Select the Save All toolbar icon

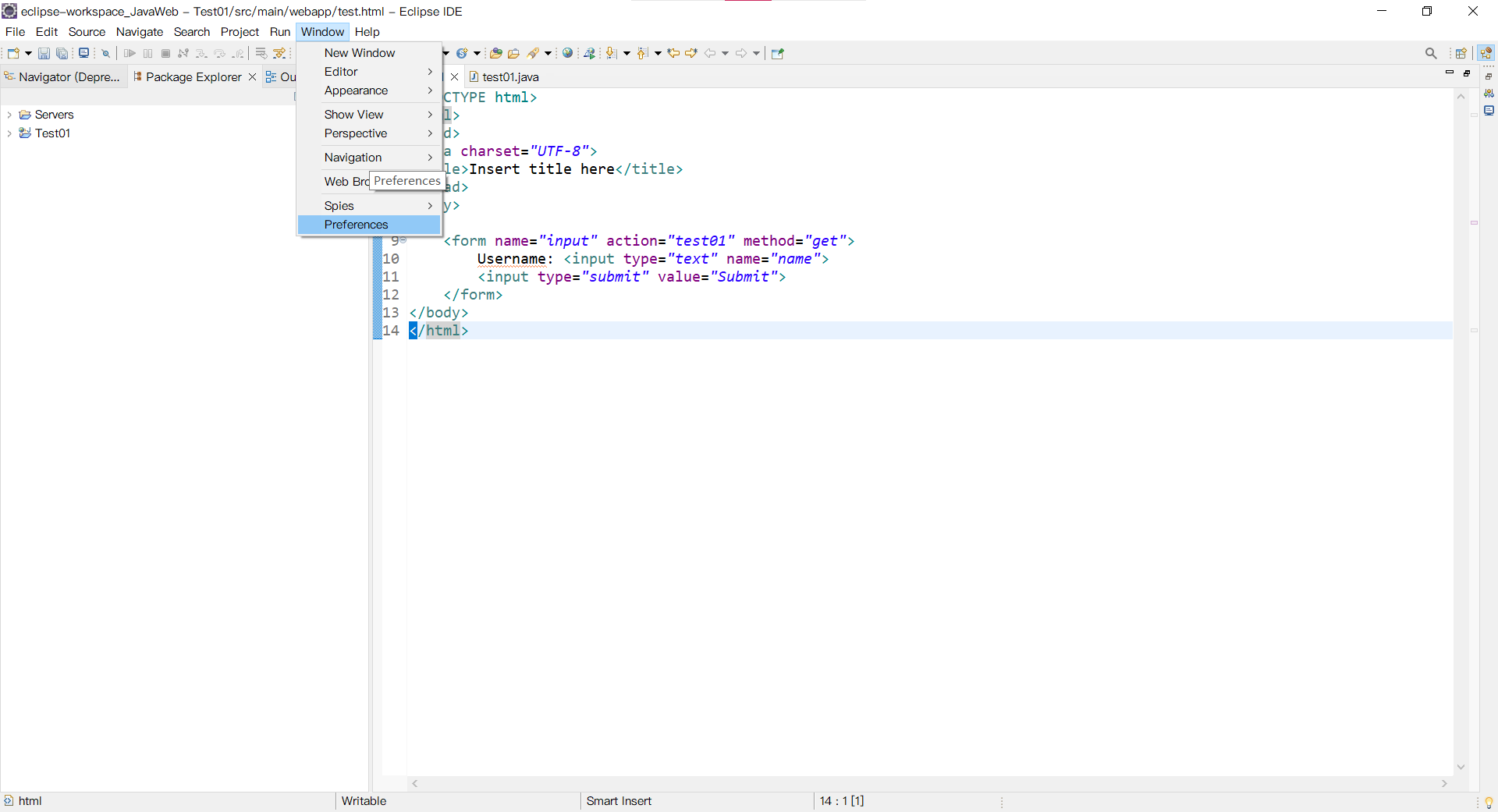pos(62,53)
